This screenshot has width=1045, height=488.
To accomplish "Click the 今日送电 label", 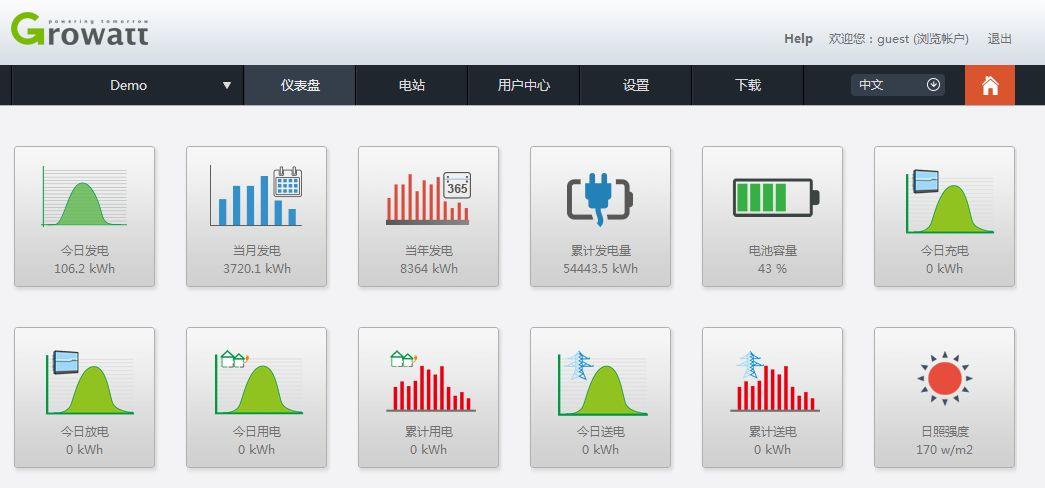I will [600, 432].
